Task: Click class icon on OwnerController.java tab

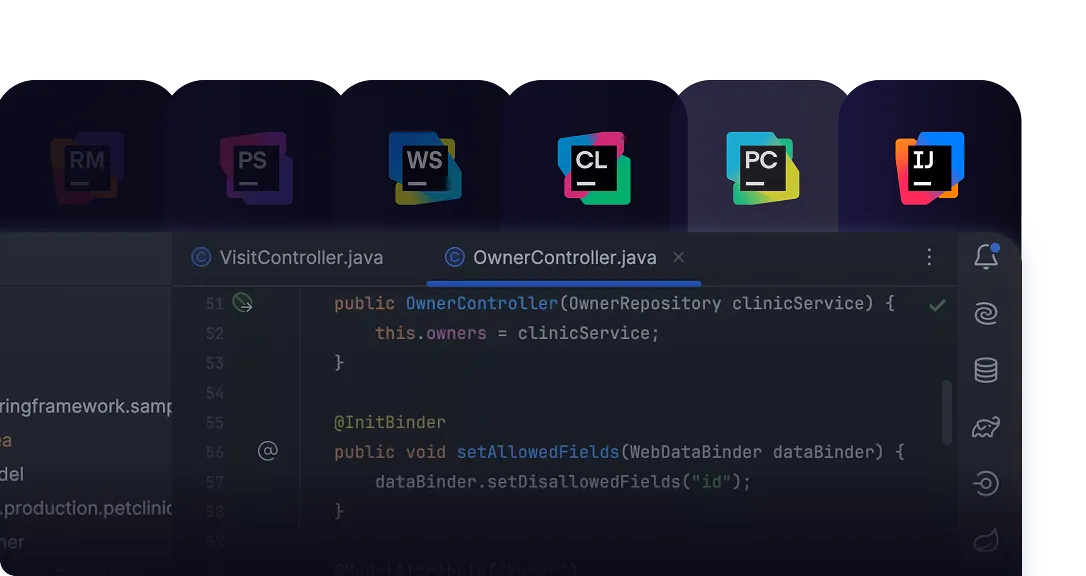Action: coord(454,257)
